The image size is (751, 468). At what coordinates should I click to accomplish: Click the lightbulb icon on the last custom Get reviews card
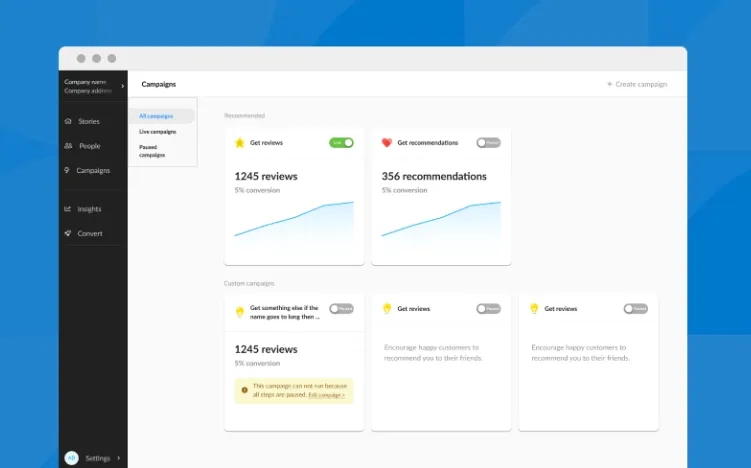(534, 308)
